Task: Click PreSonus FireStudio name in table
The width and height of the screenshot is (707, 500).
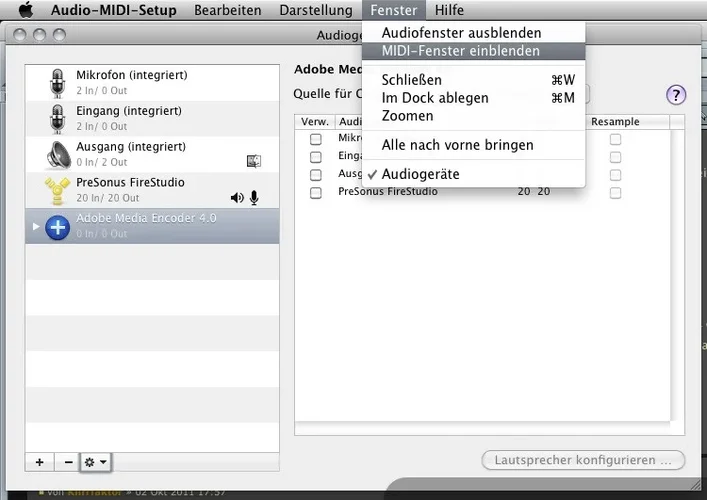Action: [388, 192]
